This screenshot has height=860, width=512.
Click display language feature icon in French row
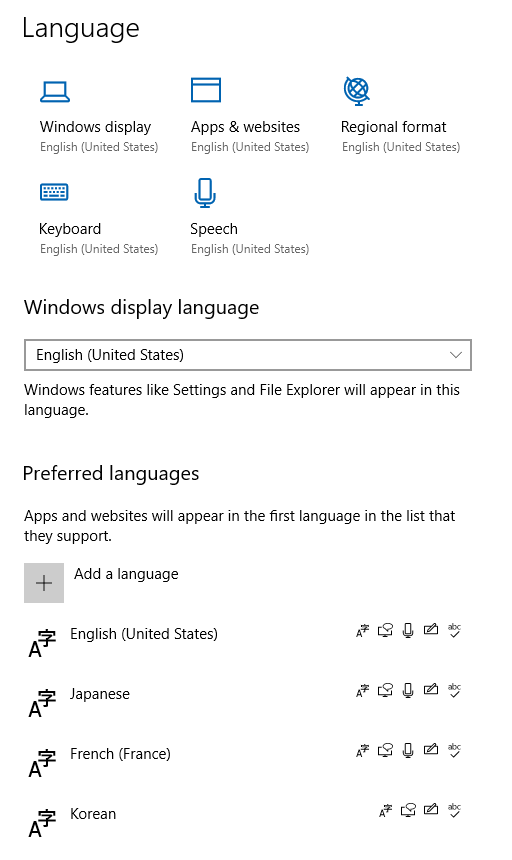(x=362, y=750)
